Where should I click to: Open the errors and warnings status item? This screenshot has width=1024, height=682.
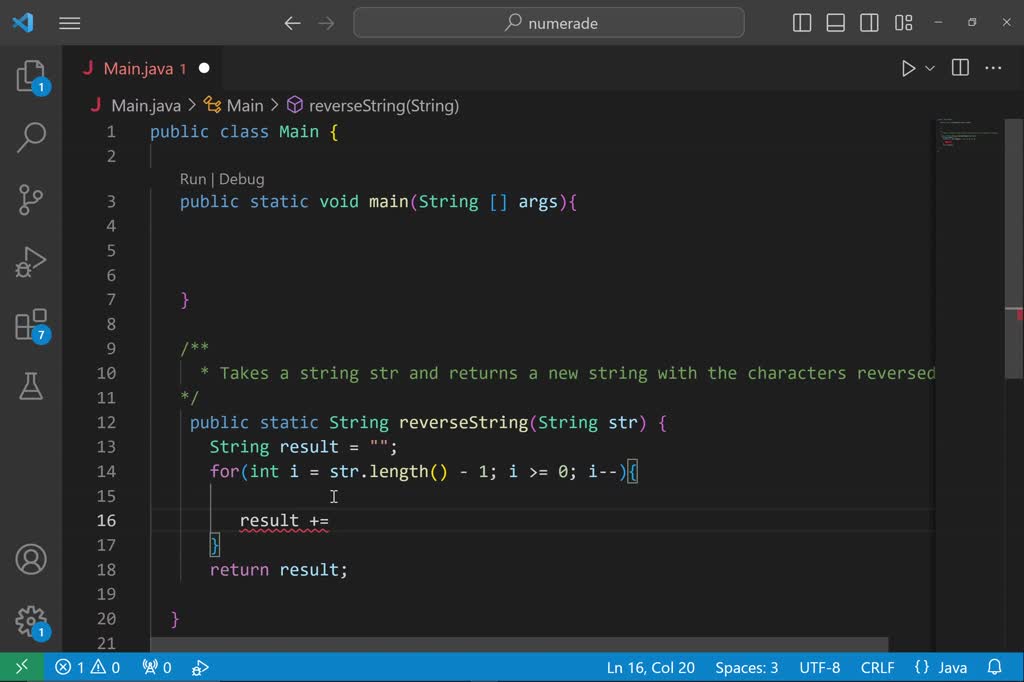87,667
